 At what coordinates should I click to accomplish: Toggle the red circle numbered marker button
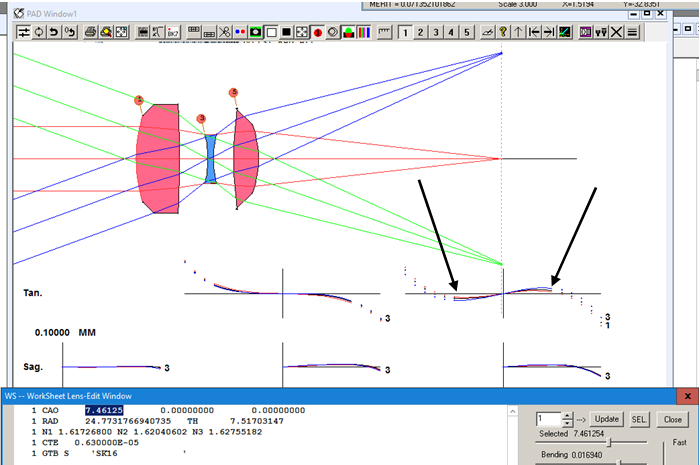(317, 32)
